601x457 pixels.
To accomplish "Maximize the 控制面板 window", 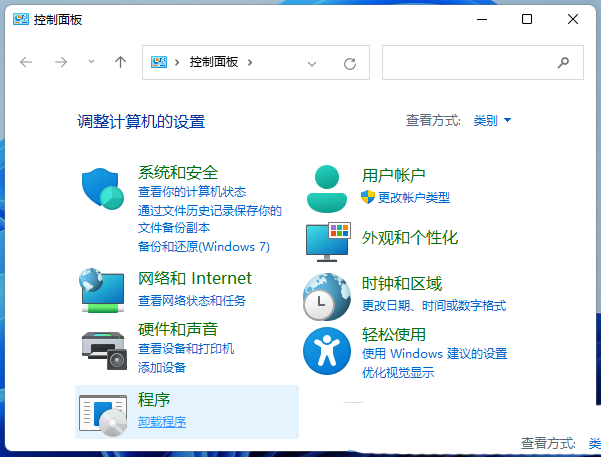I will (527, 19).
